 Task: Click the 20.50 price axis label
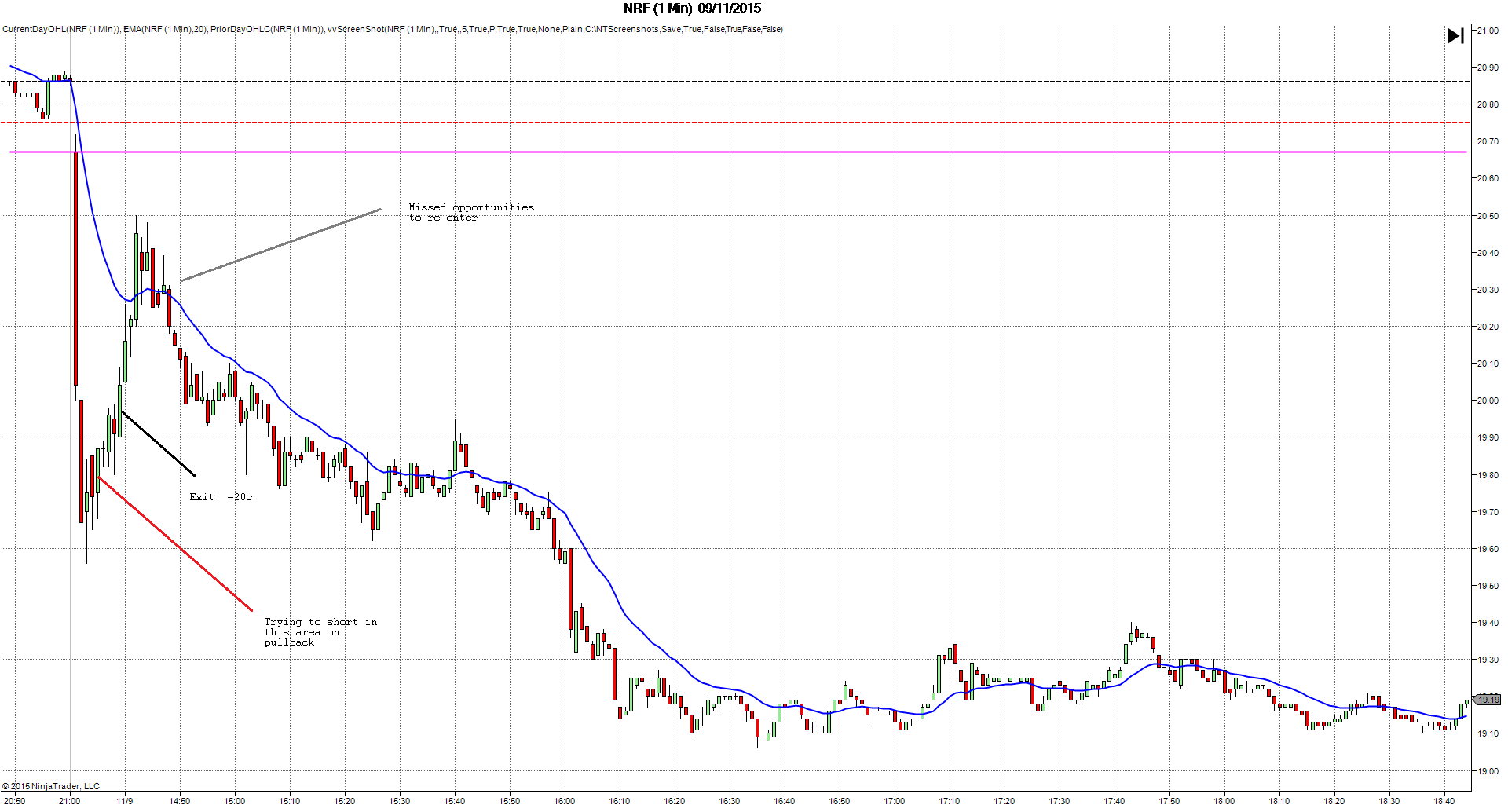(1488, 216)
